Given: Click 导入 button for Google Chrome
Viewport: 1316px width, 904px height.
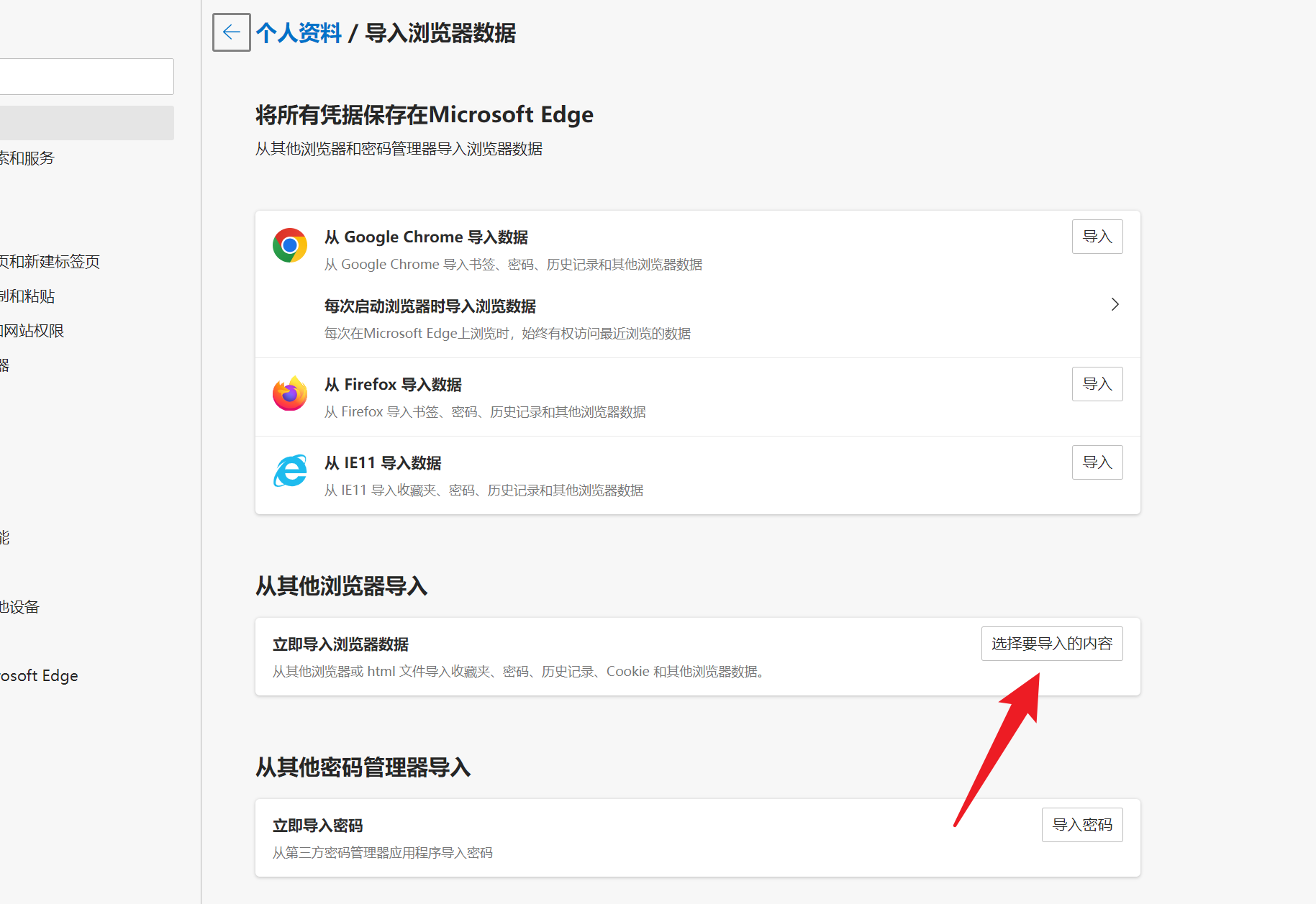Looking at the screenshot, I should (1097, 237).
